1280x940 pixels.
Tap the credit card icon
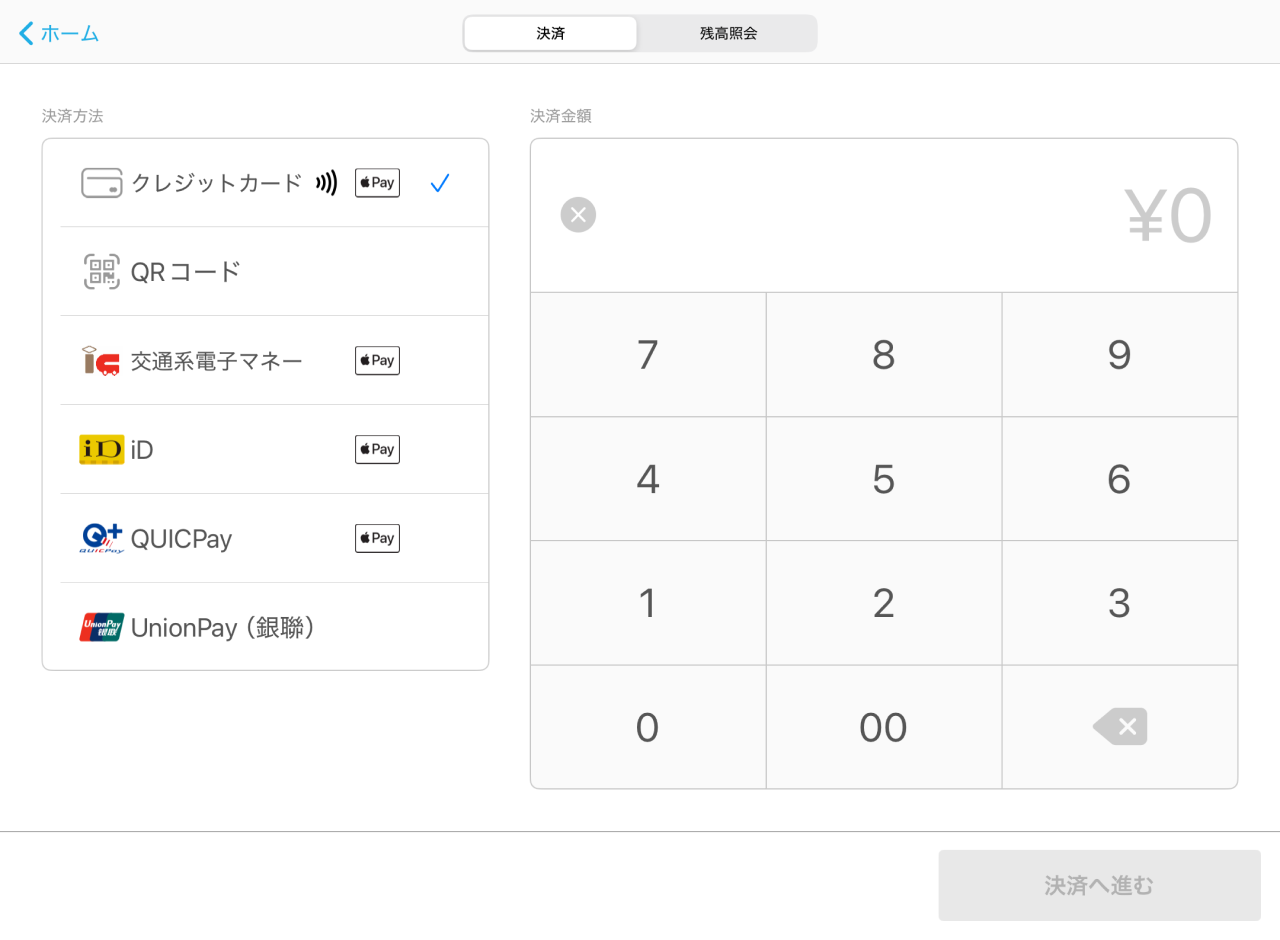101,183
